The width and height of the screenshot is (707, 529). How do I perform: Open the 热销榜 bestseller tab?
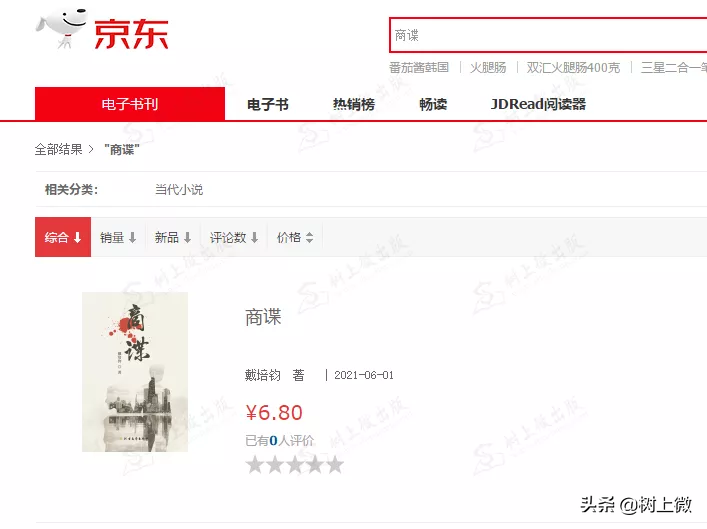pyautogui.click(x=354, y=105)
